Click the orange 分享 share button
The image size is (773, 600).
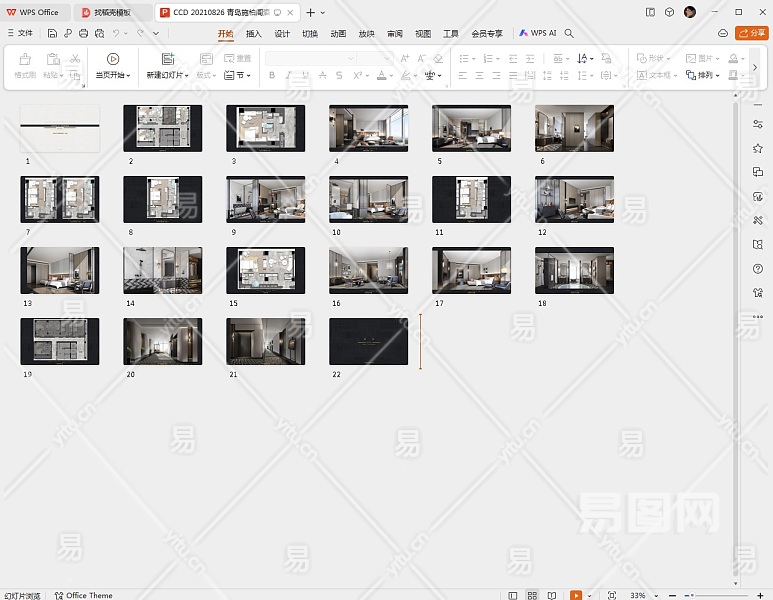[x=752, y=33]
